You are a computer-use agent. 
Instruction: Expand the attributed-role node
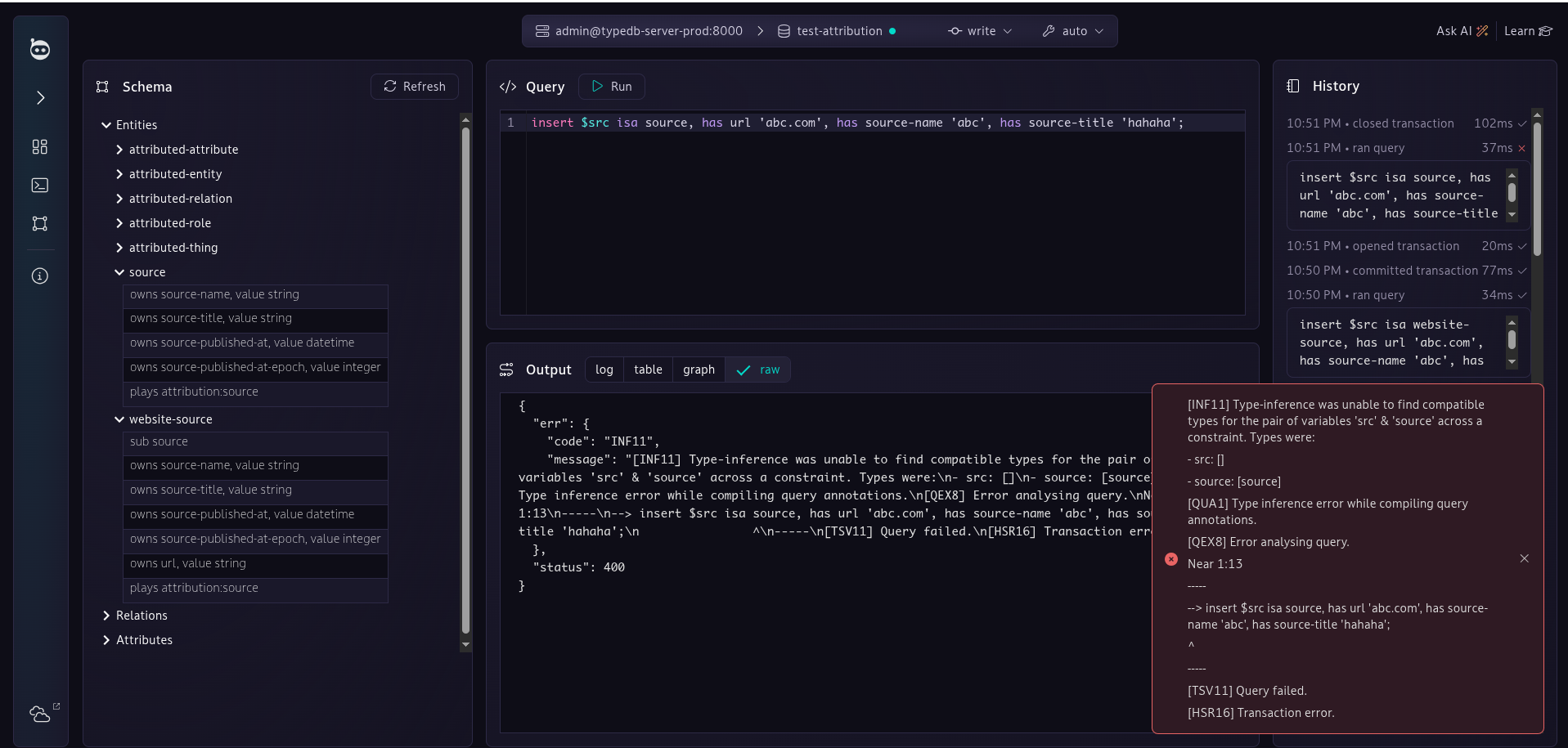point(119,223)
